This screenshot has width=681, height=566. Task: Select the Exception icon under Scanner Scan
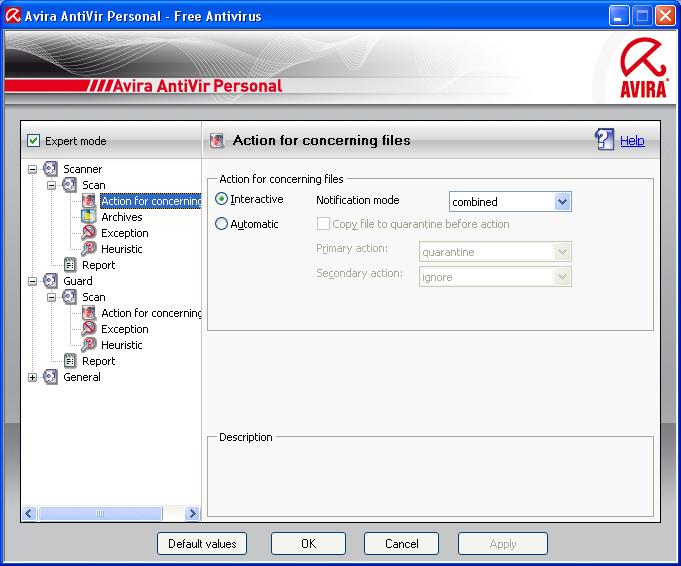tap(89, 233)
